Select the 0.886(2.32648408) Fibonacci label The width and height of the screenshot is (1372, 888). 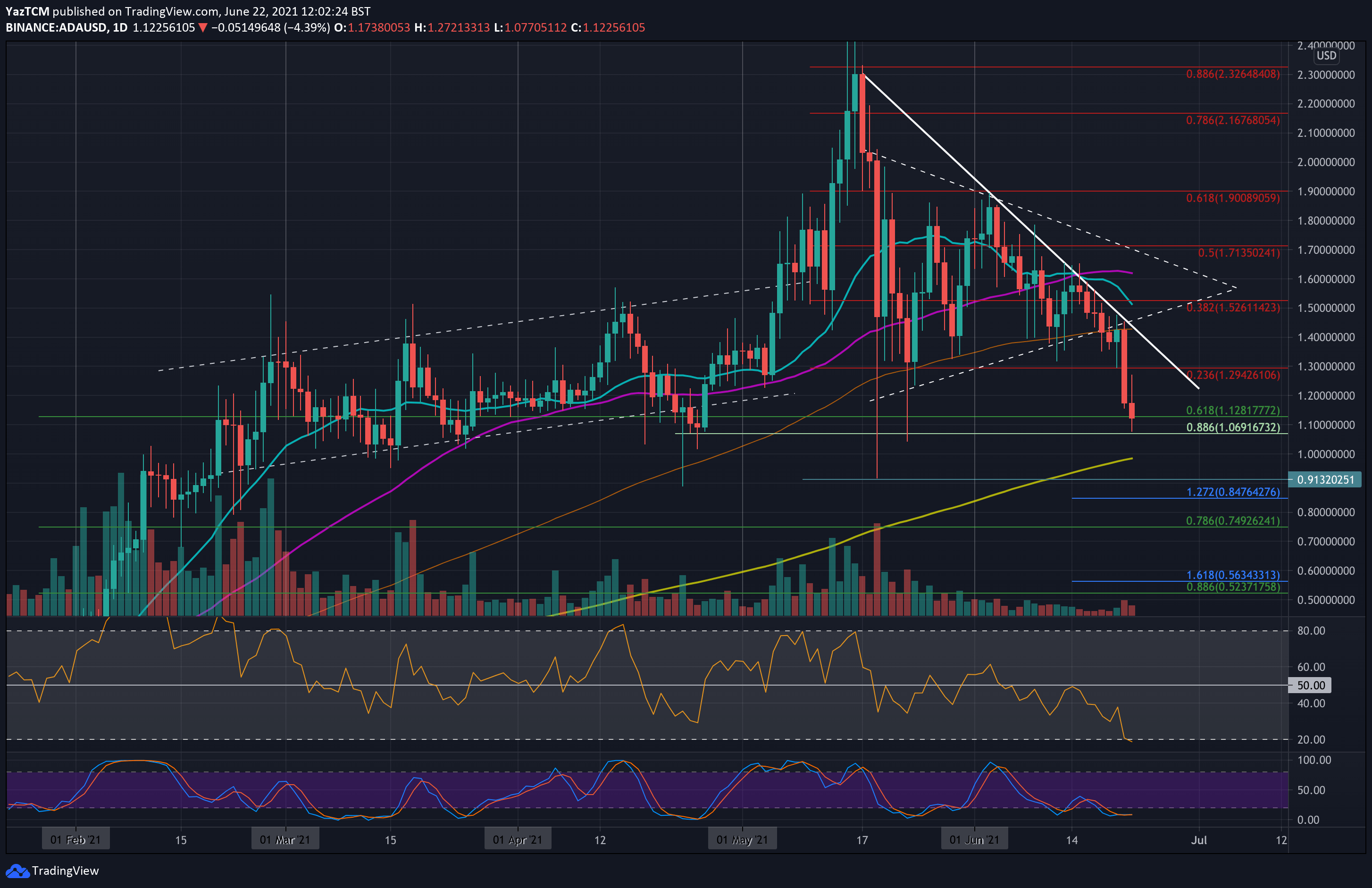[x=1232, y=75]
